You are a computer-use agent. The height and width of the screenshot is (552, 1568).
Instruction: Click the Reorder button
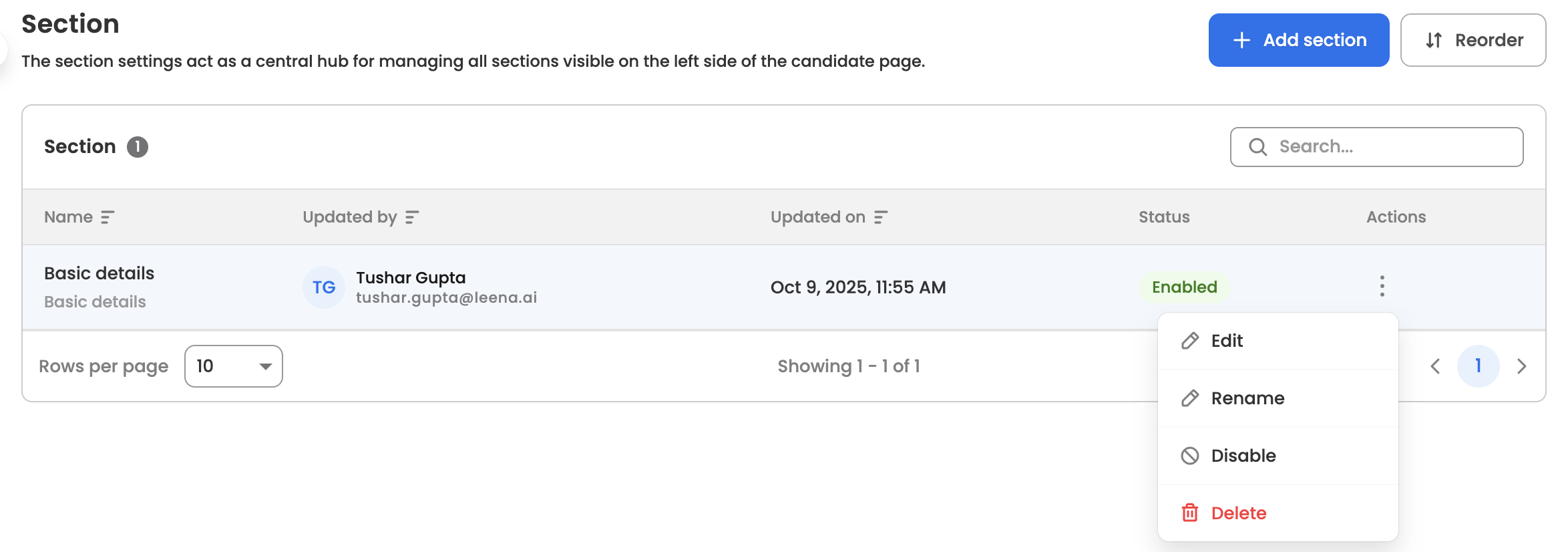click(x=1473, y=40)
